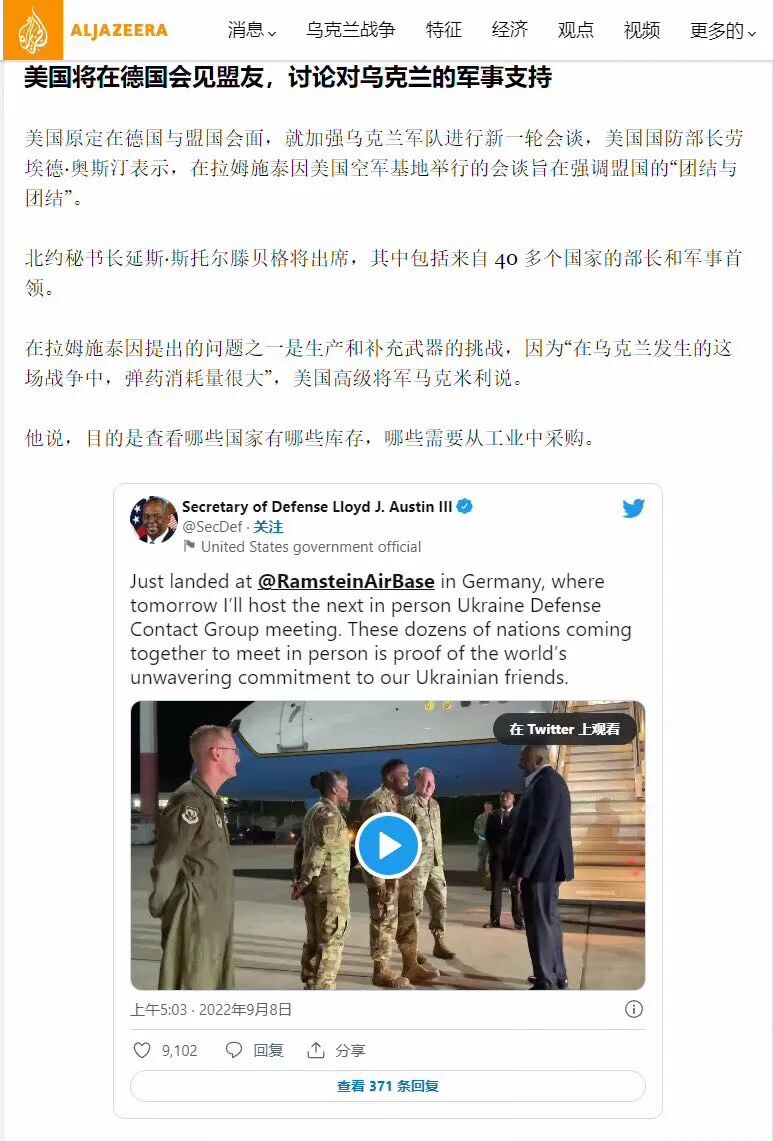Viewport: 773px width, 1141px height.
Task: Expand the 更多的 dropdown menu
Action: click(723, 30)
